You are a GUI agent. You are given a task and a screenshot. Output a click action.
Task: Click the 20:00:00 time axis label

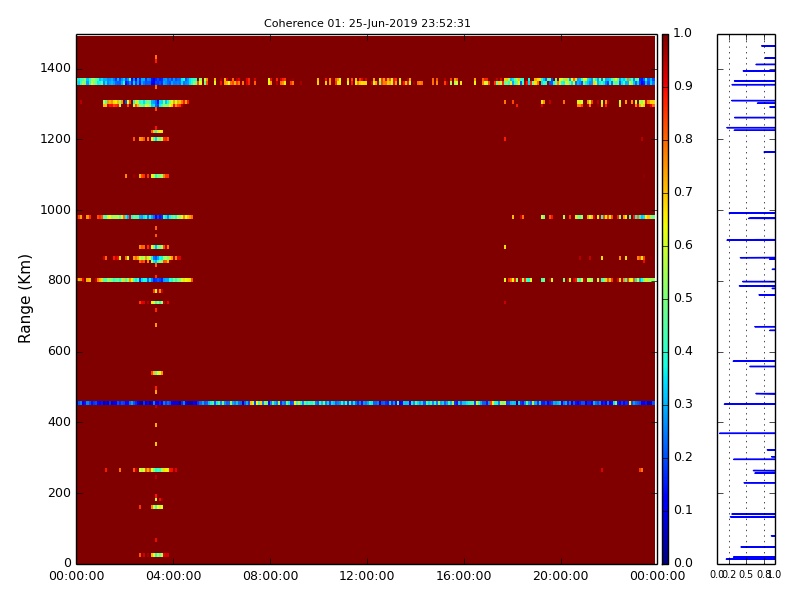point(561,576)
